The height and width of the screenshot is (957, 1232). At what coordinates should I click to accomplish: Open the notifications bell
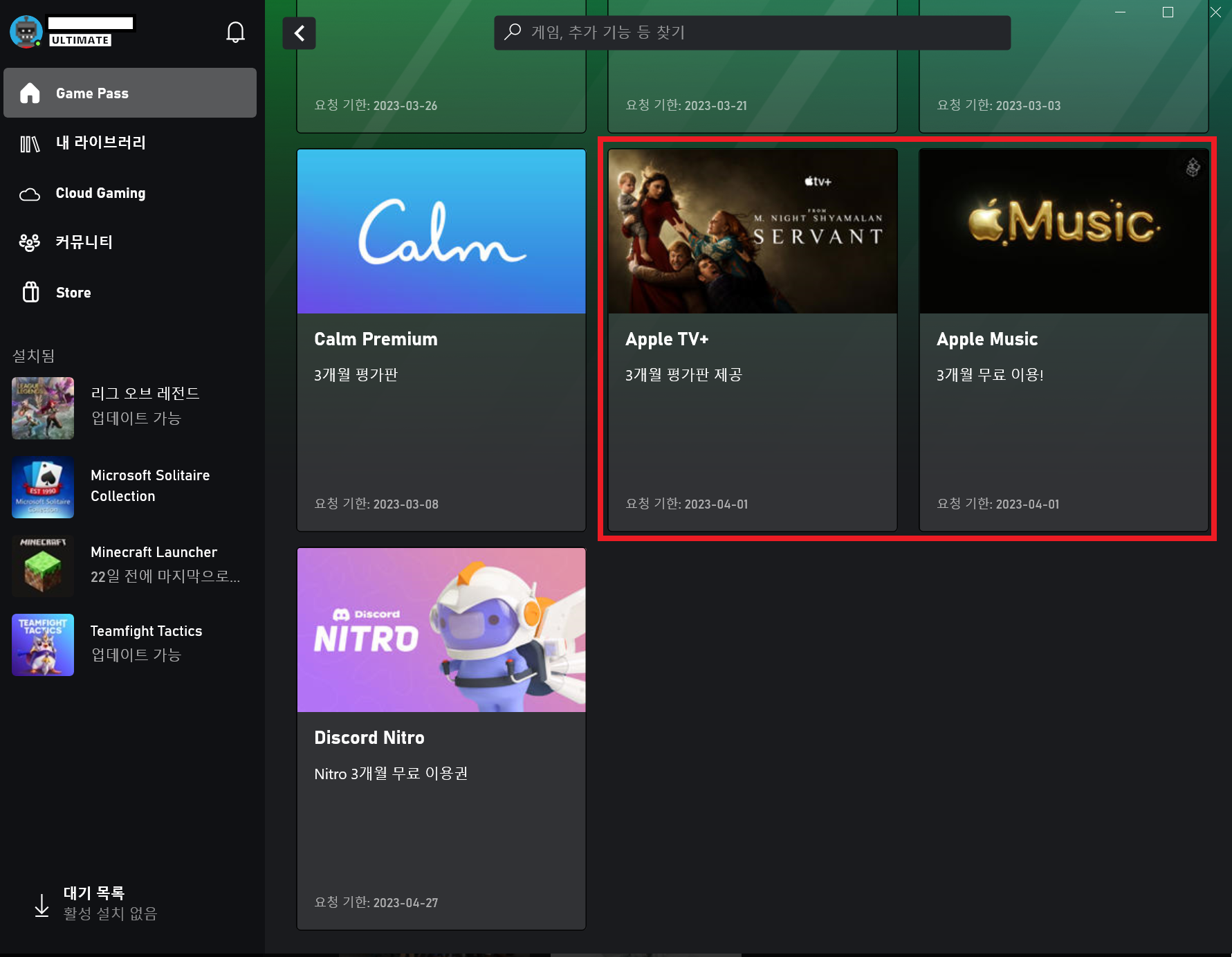click(235, 32)
